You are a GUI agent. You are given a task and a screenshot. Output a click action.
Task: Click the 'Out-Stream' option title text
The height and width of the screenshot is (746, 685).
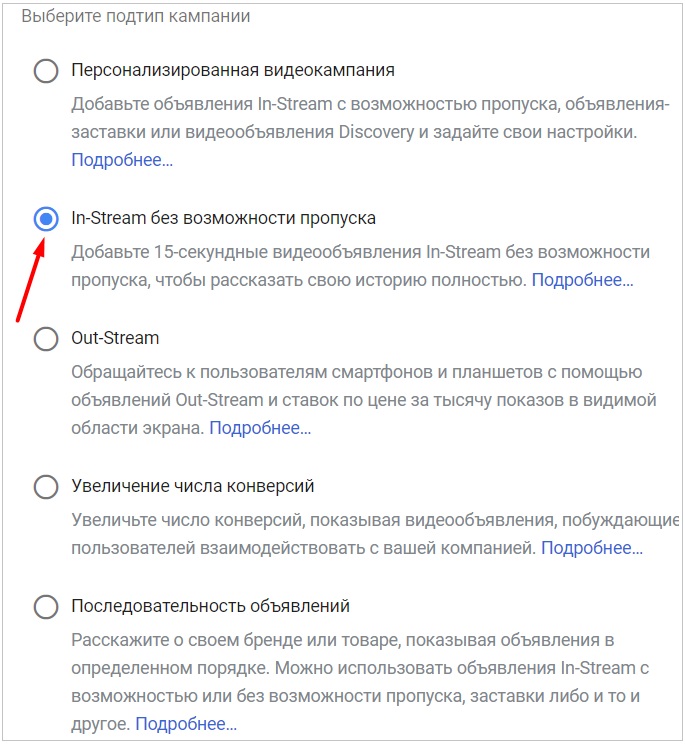pyautogui.click(x=115, y=338)
